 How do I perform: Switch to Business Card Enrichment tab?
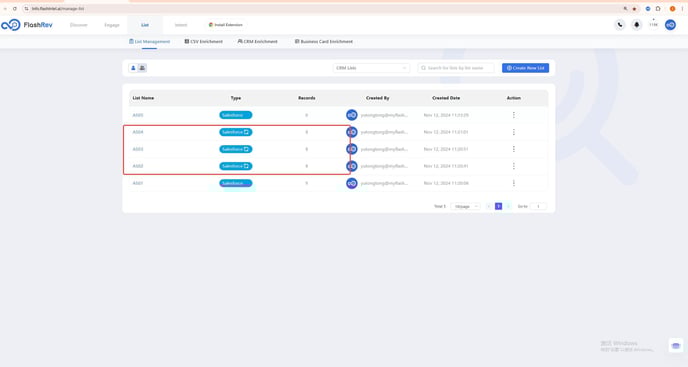(x=324, y=42)
